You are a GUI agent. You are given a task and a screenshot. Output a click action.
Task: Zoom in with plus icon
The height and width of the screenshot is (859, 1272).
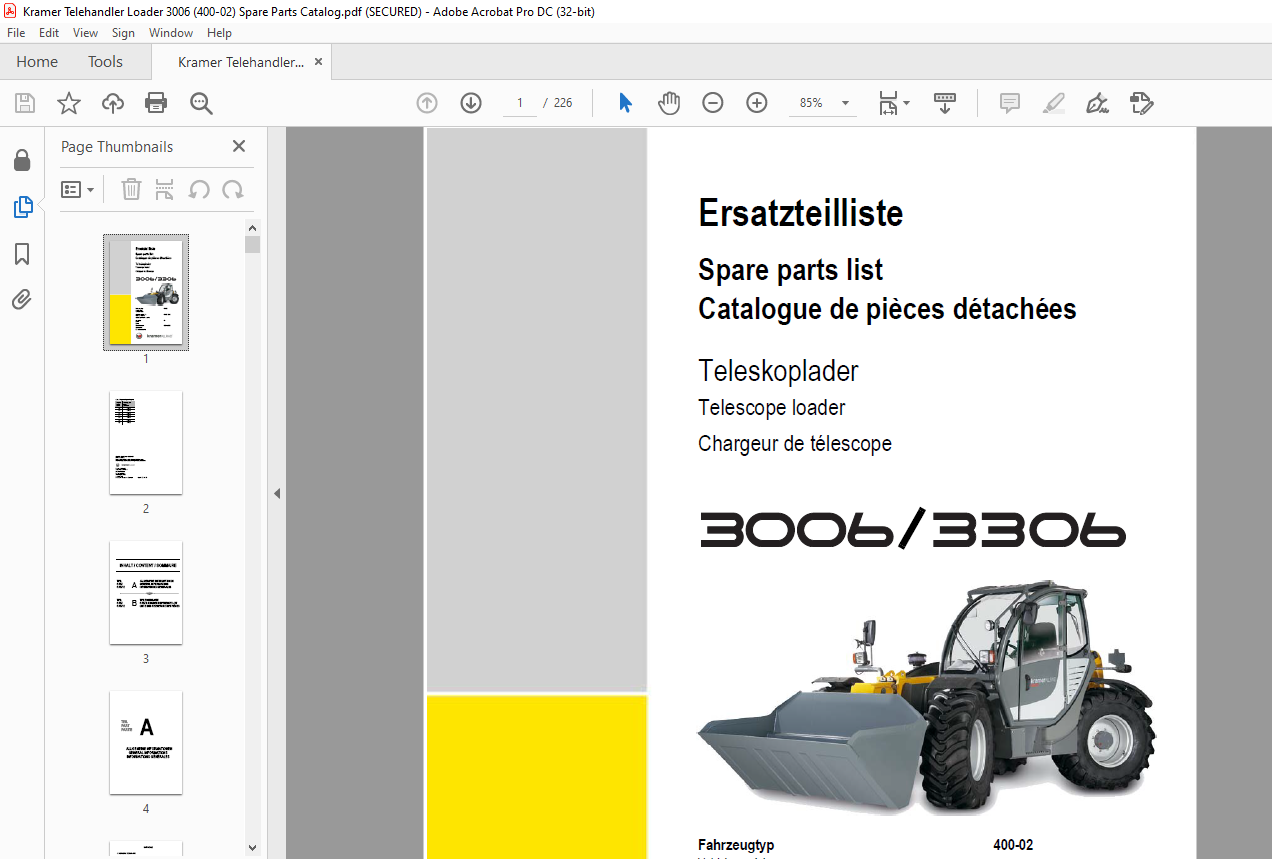coord(757,103)
